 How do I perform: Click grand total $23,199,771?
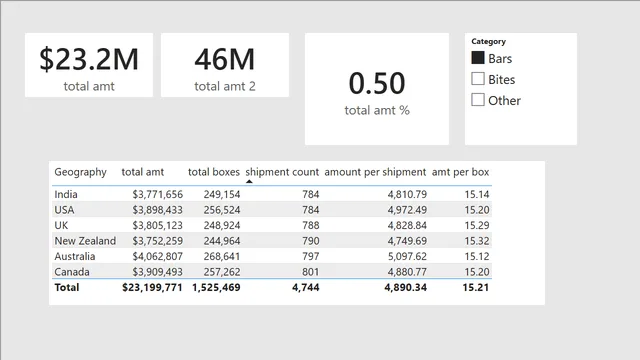point(152,287)
